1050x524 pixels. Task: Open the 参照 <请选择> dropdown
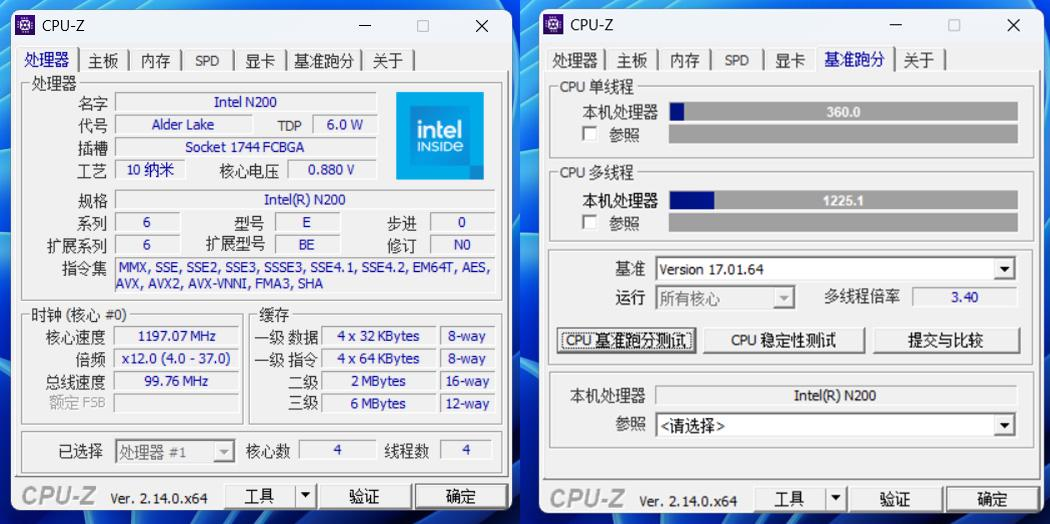(1004, 426)
